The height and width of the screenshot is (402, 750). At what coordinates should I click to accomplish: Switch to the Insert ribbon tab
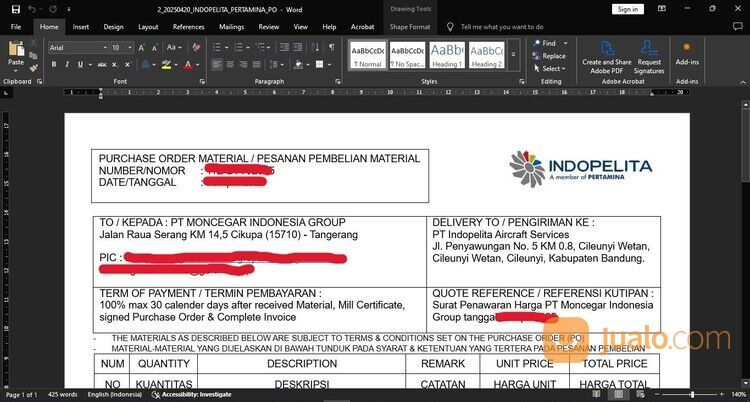80,27
